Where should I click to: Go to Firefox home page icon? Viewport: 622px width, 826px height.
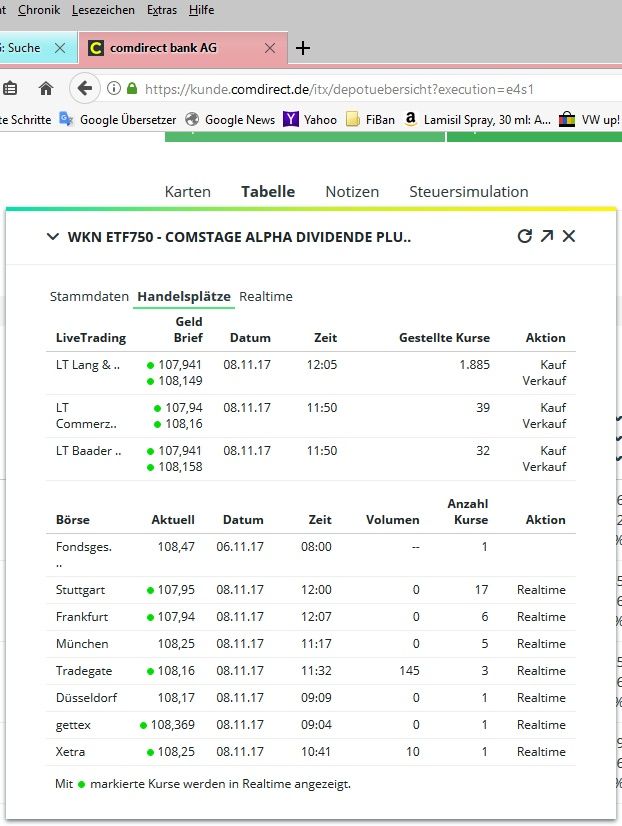click(x=46, y=88)
